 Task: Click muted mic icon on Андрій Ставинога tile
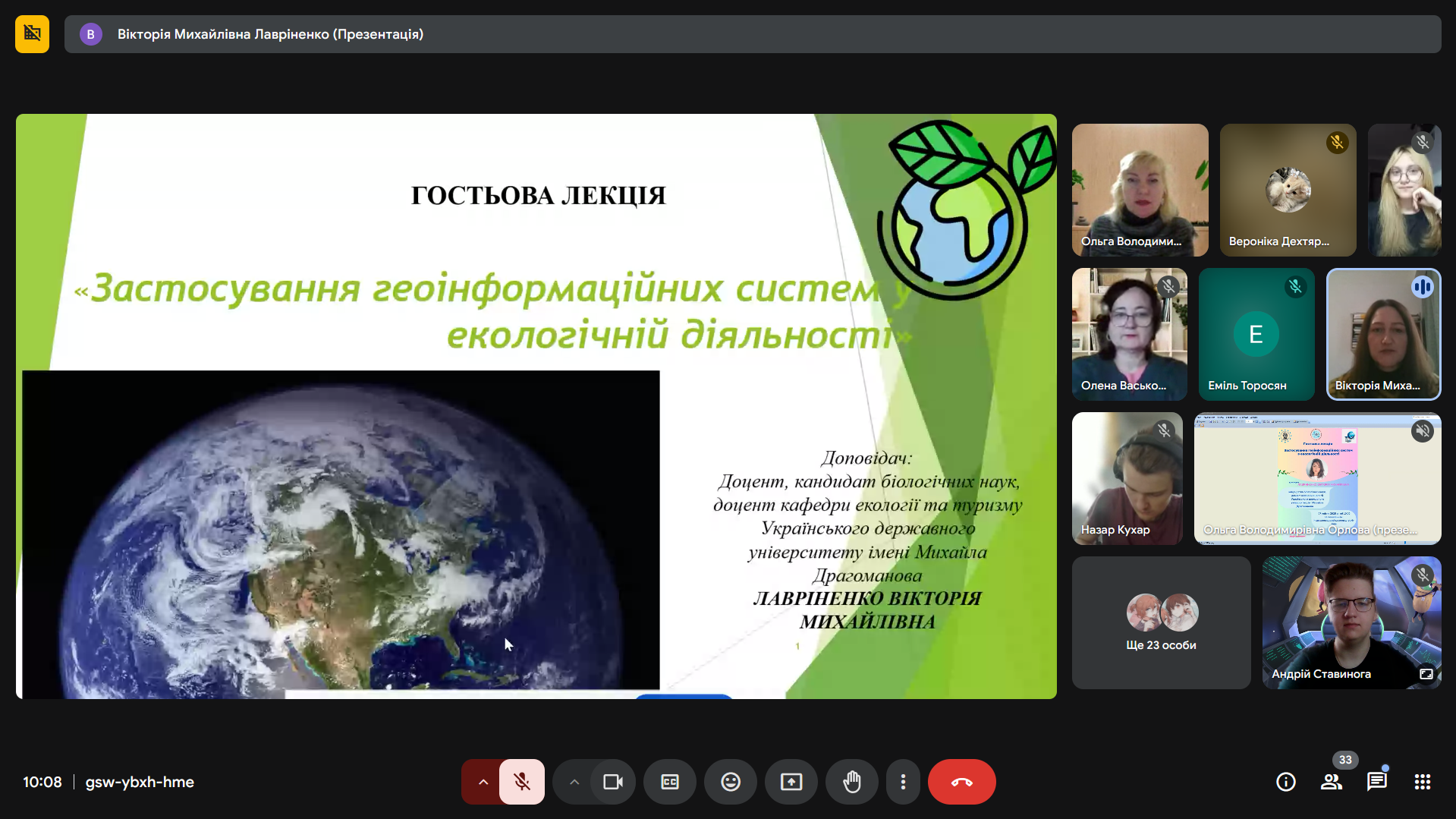[x=1423, y=575]
